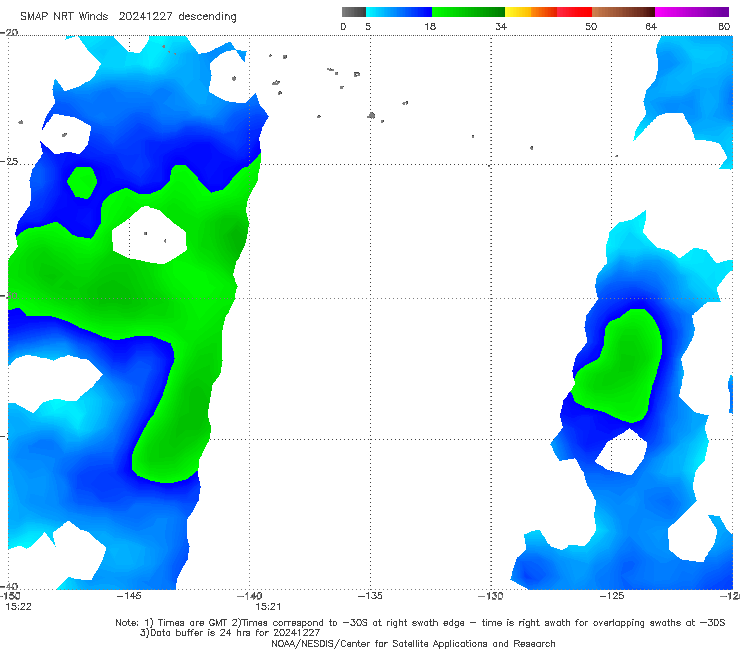Click the '-25' latitude axis label

(9, 161)
